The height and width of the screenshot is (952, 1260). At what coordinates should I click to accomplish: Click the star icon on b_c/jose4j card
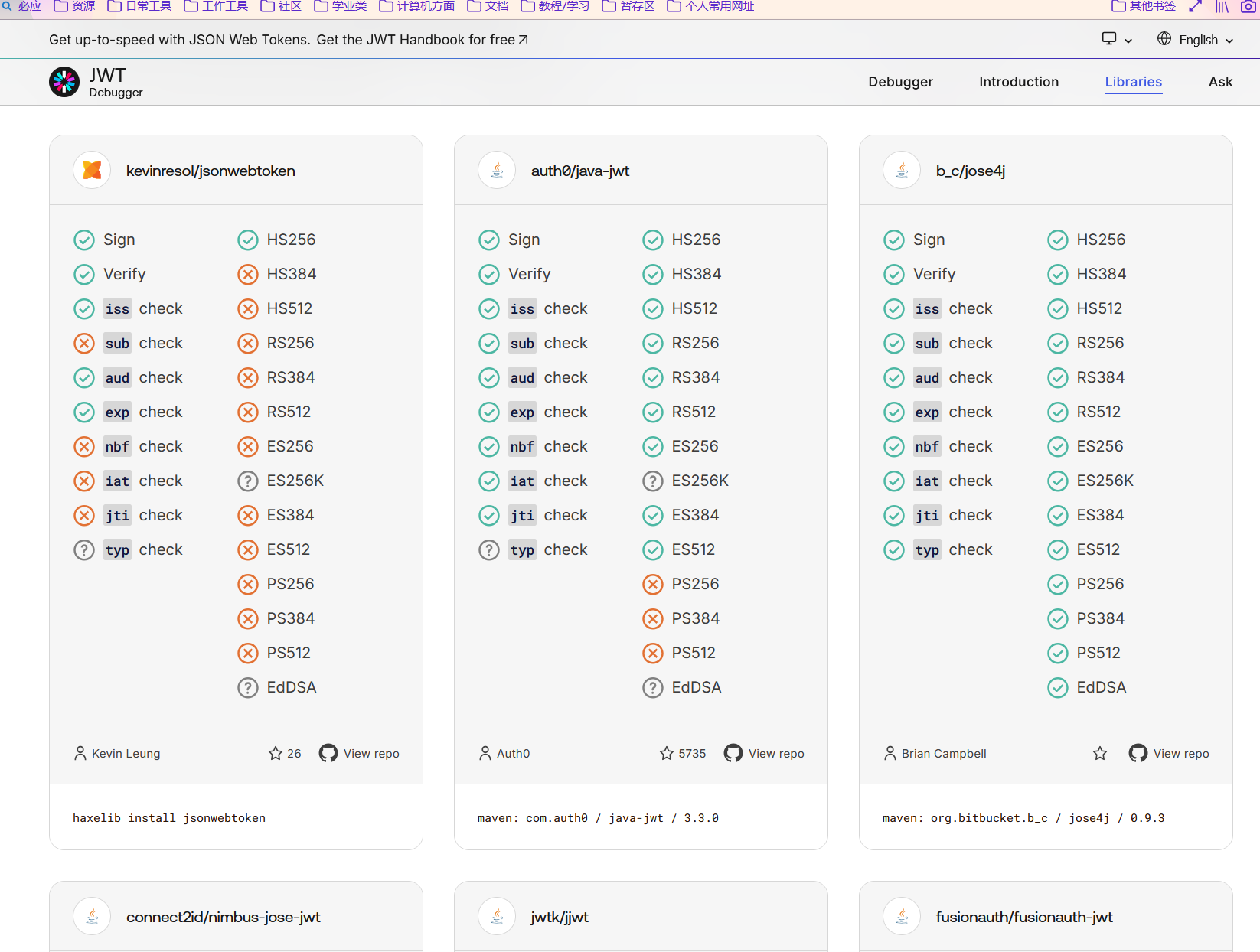coord(1100,753)
